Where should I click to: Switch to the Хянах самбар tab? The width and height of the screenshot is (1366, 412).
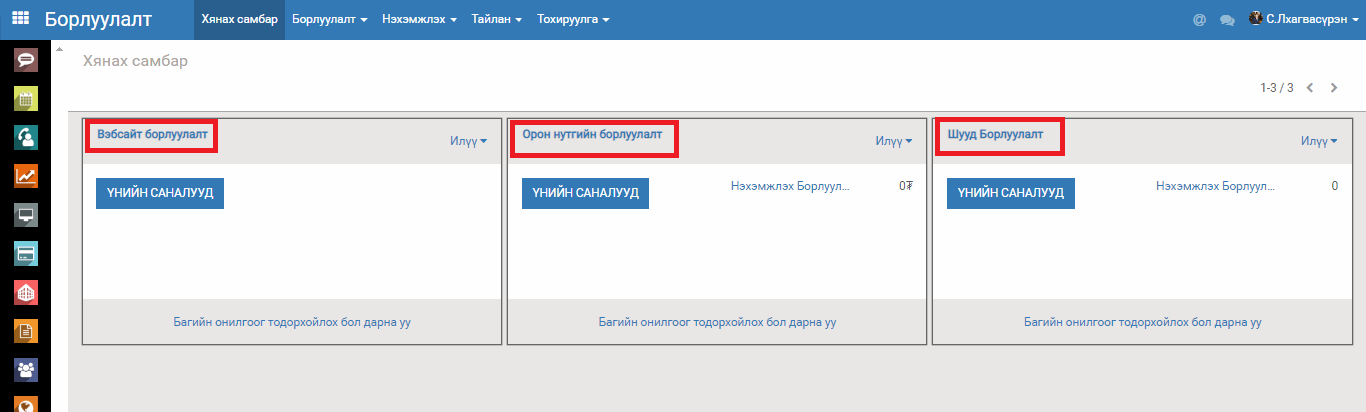pos(239,20)
